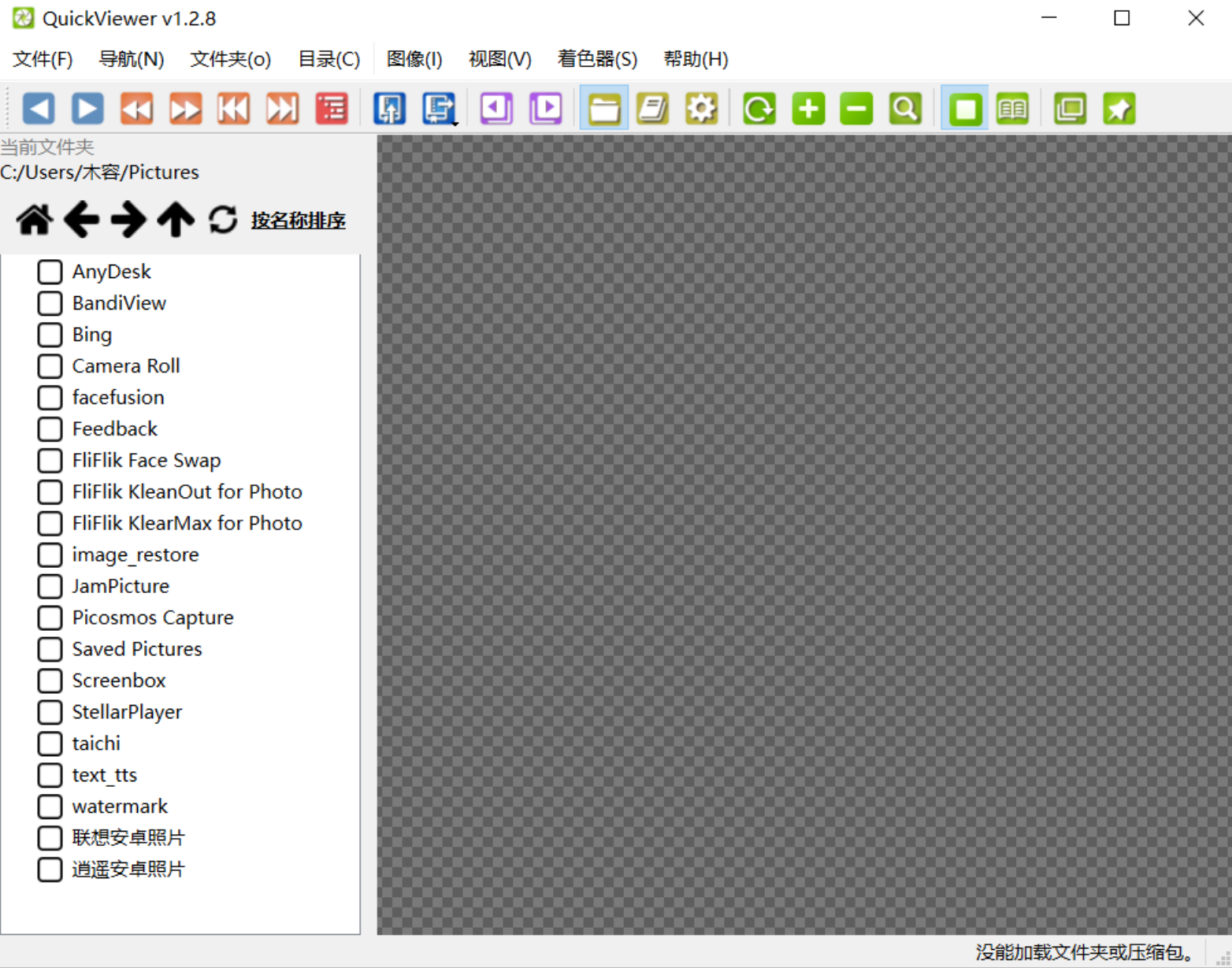Jump to last page orange icon
Screen dimensions: 1232x968
coord(283,109)
